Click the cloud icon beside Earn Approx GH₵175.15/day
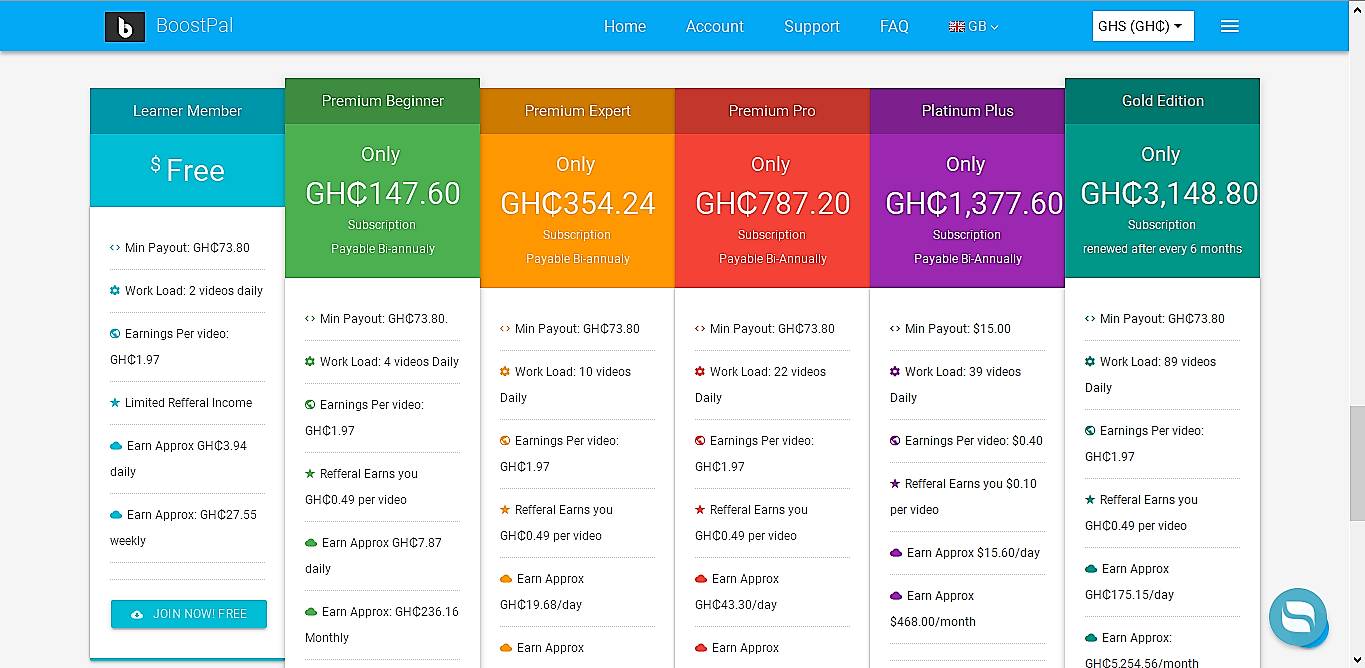 (x=1091, y=569)
